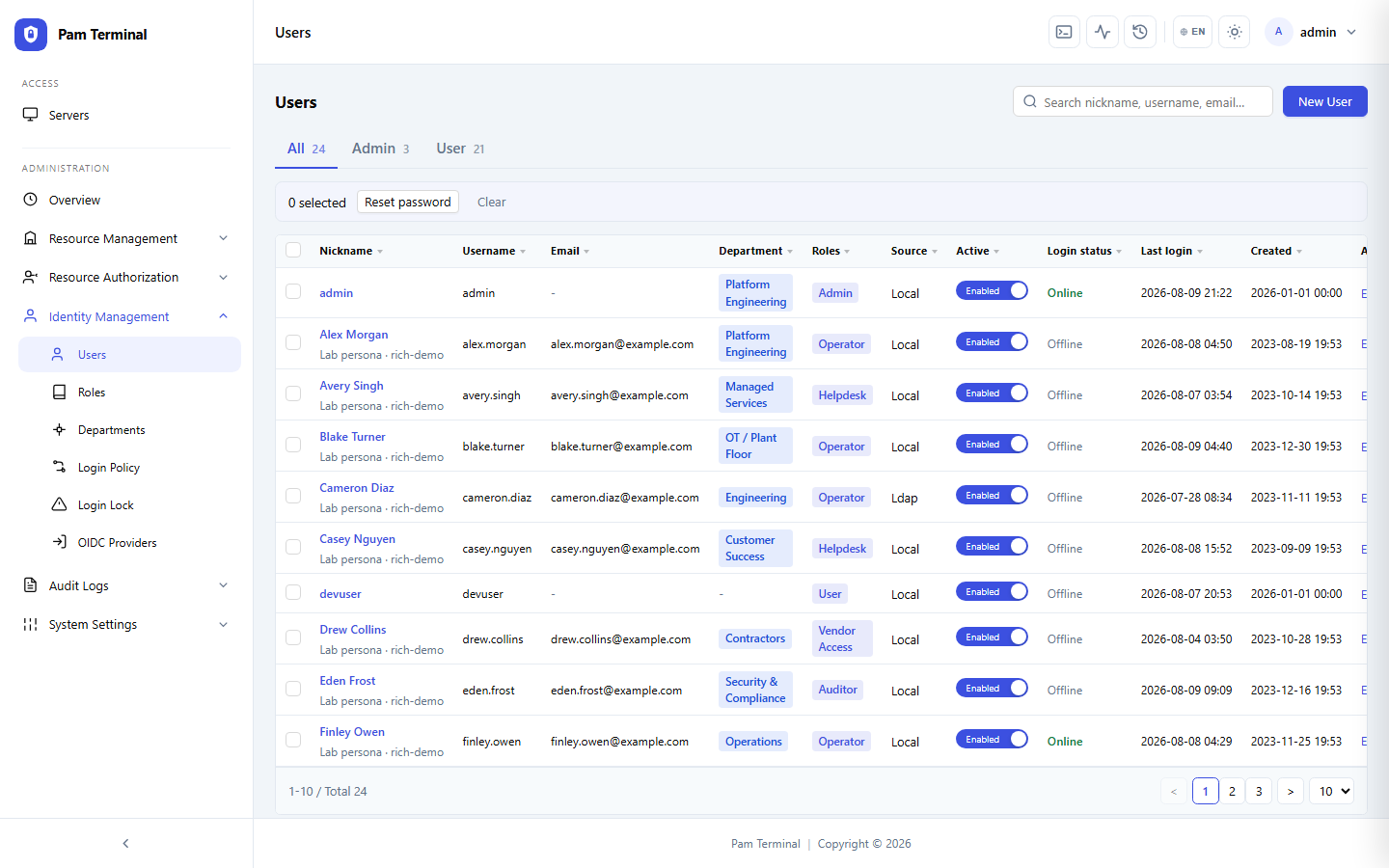Open the Casey Nguyen user link

click(x=357, y=539)
